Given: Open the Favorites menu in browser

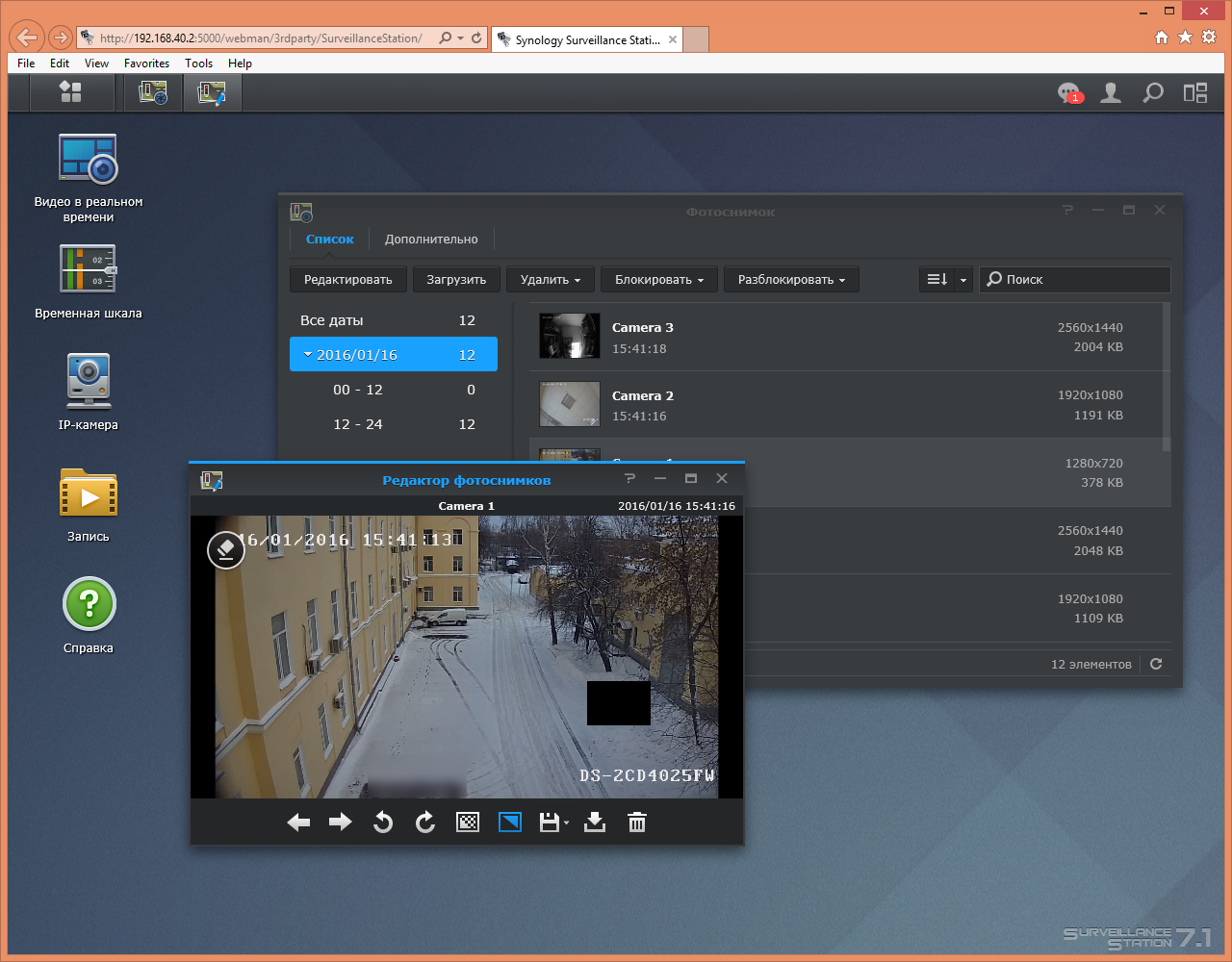Looking at the screenshot, I should 146,63.
